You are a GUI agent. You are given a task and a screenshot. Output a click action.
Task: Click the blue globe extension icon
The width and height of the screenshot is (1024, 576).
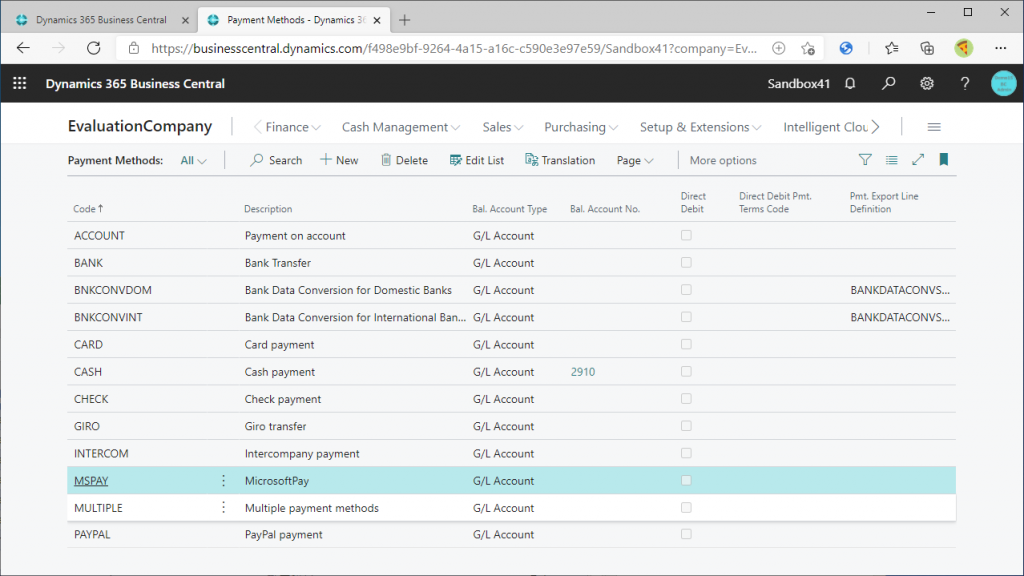pyautogui.click(x=846, y=48)
